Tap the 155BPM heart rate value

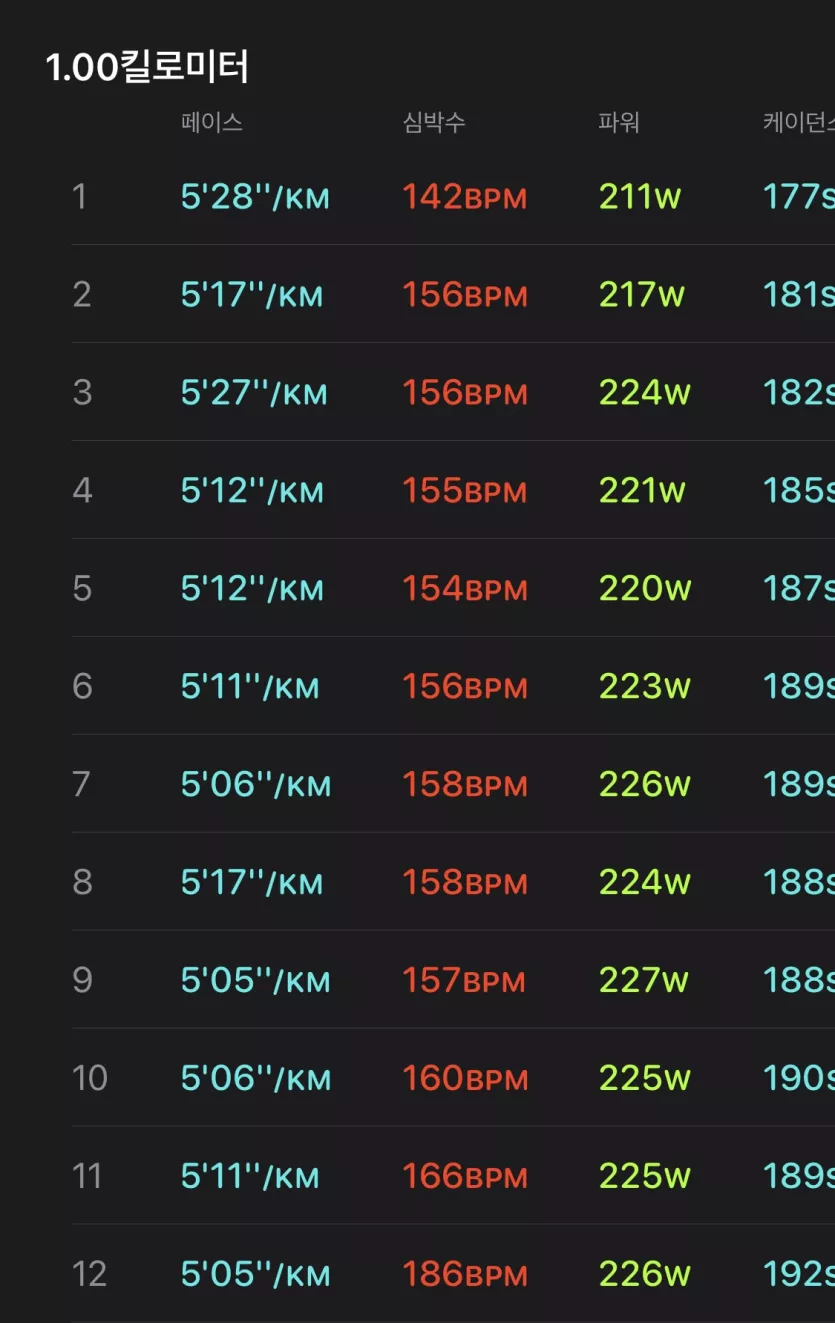pos(464,491)
